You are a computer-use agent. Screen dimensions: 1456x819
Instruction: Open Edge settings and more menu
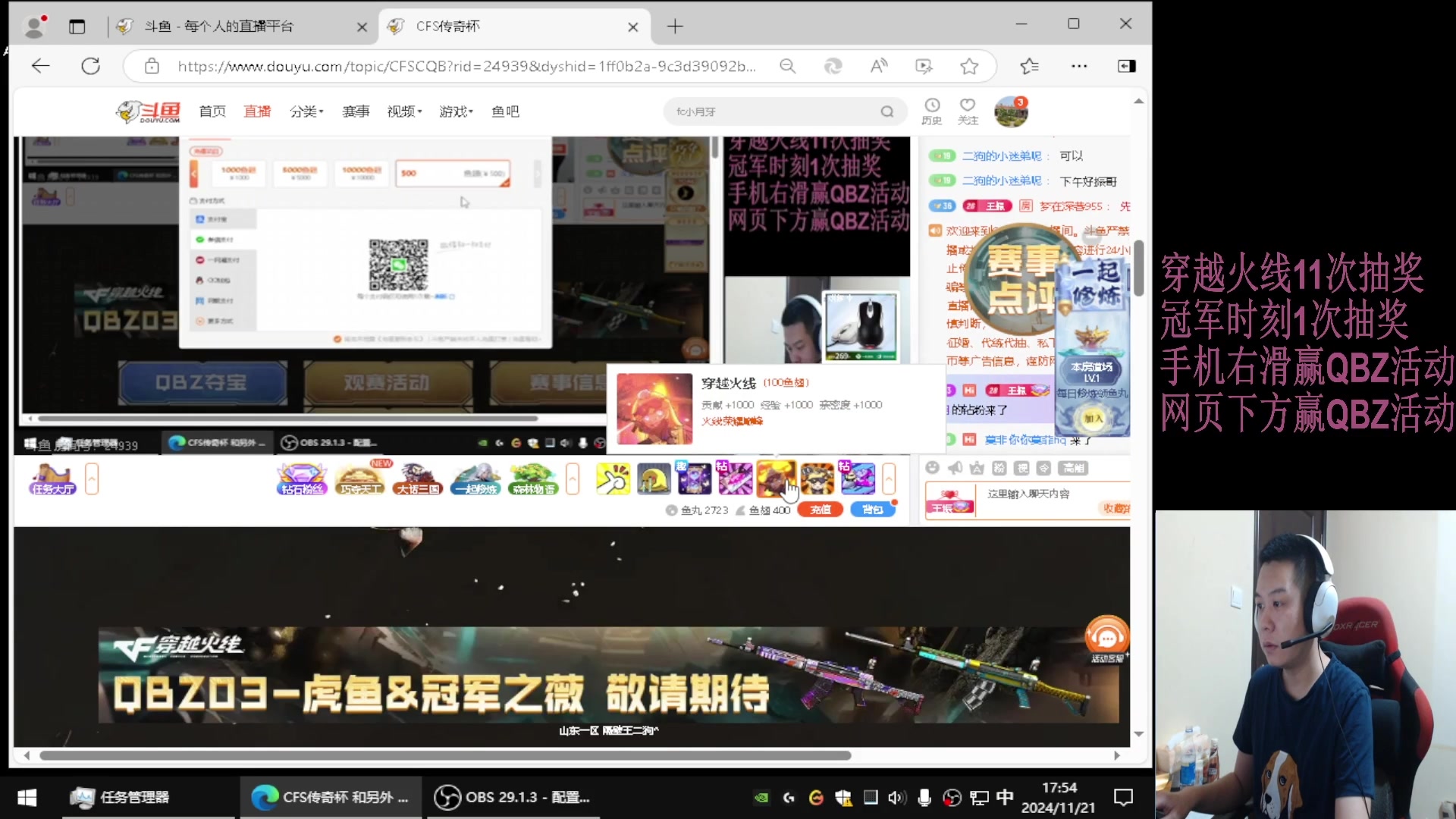[x=1079, y=66]
